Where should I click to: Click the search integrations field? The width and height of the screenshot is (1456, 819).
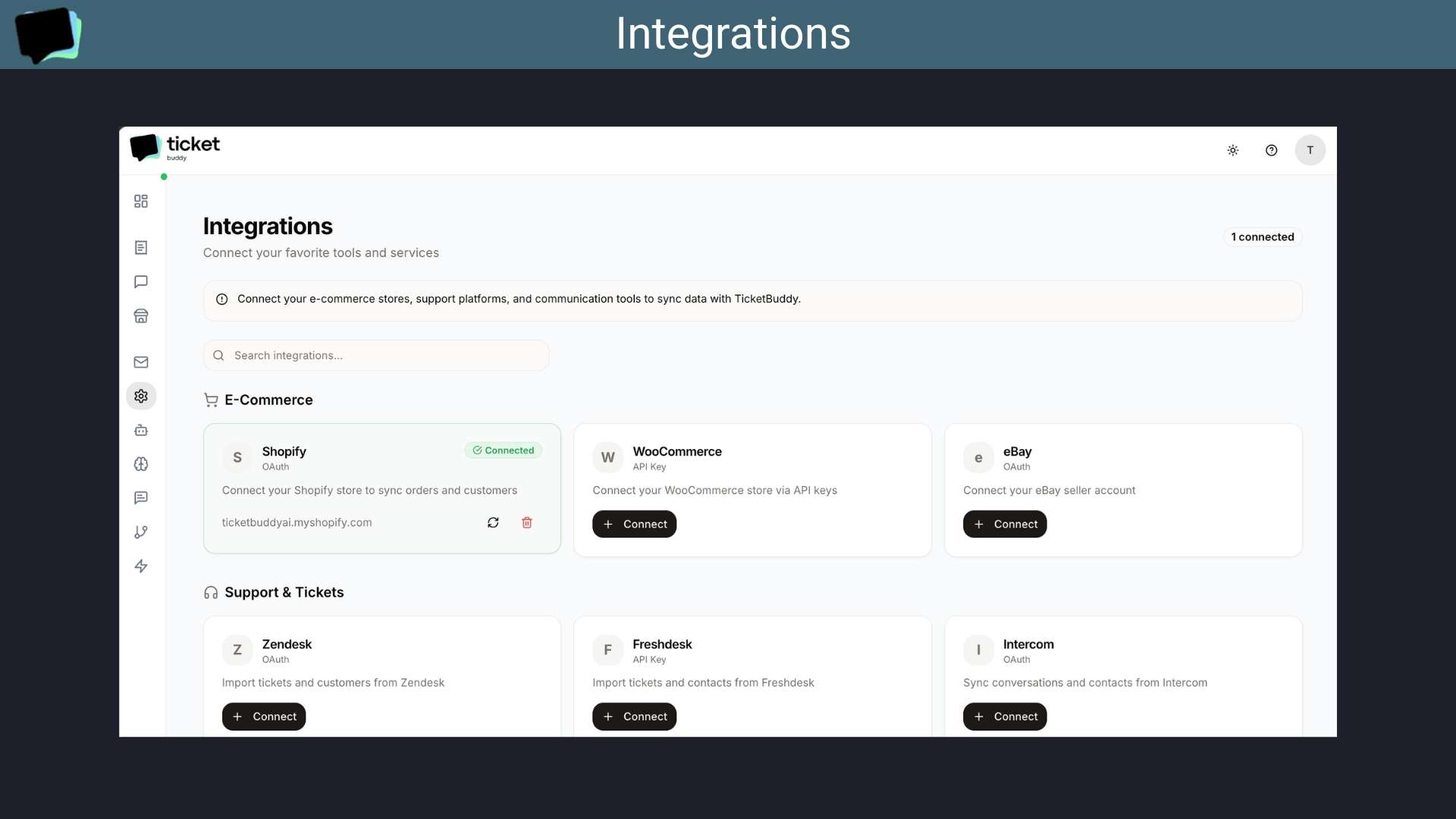[375, 355]
